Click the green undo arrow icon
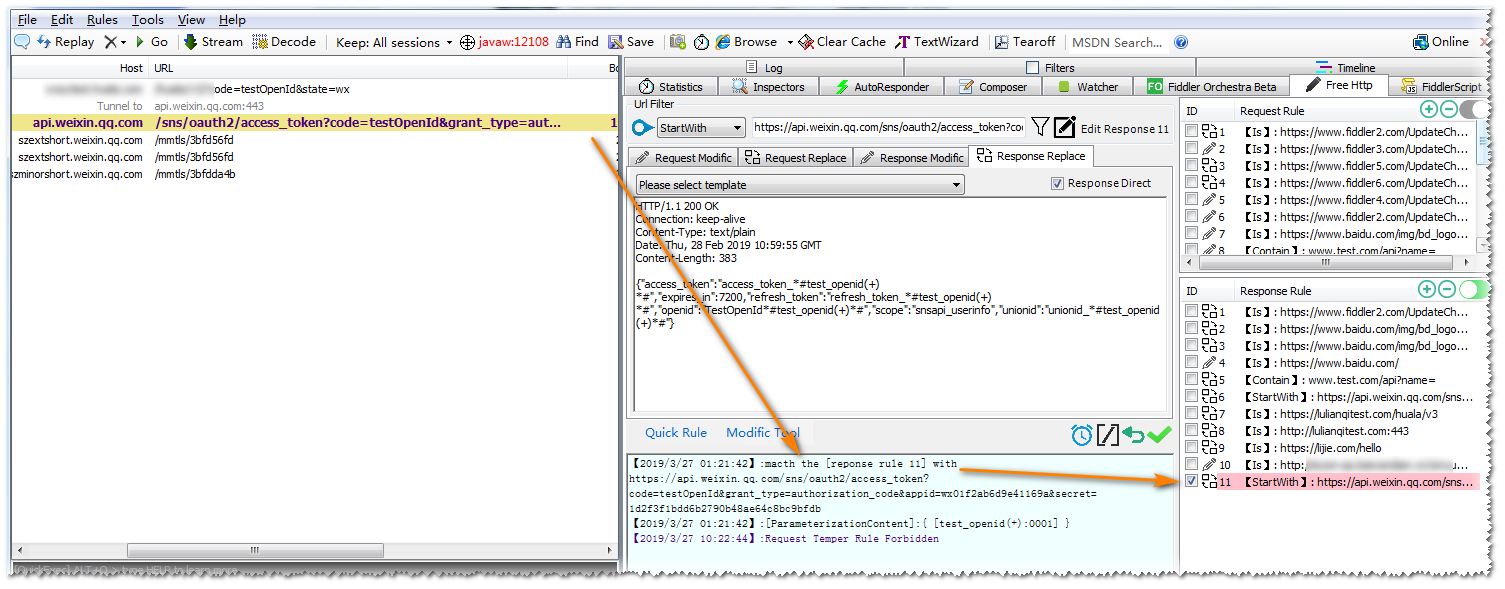 click(1133, 435)
